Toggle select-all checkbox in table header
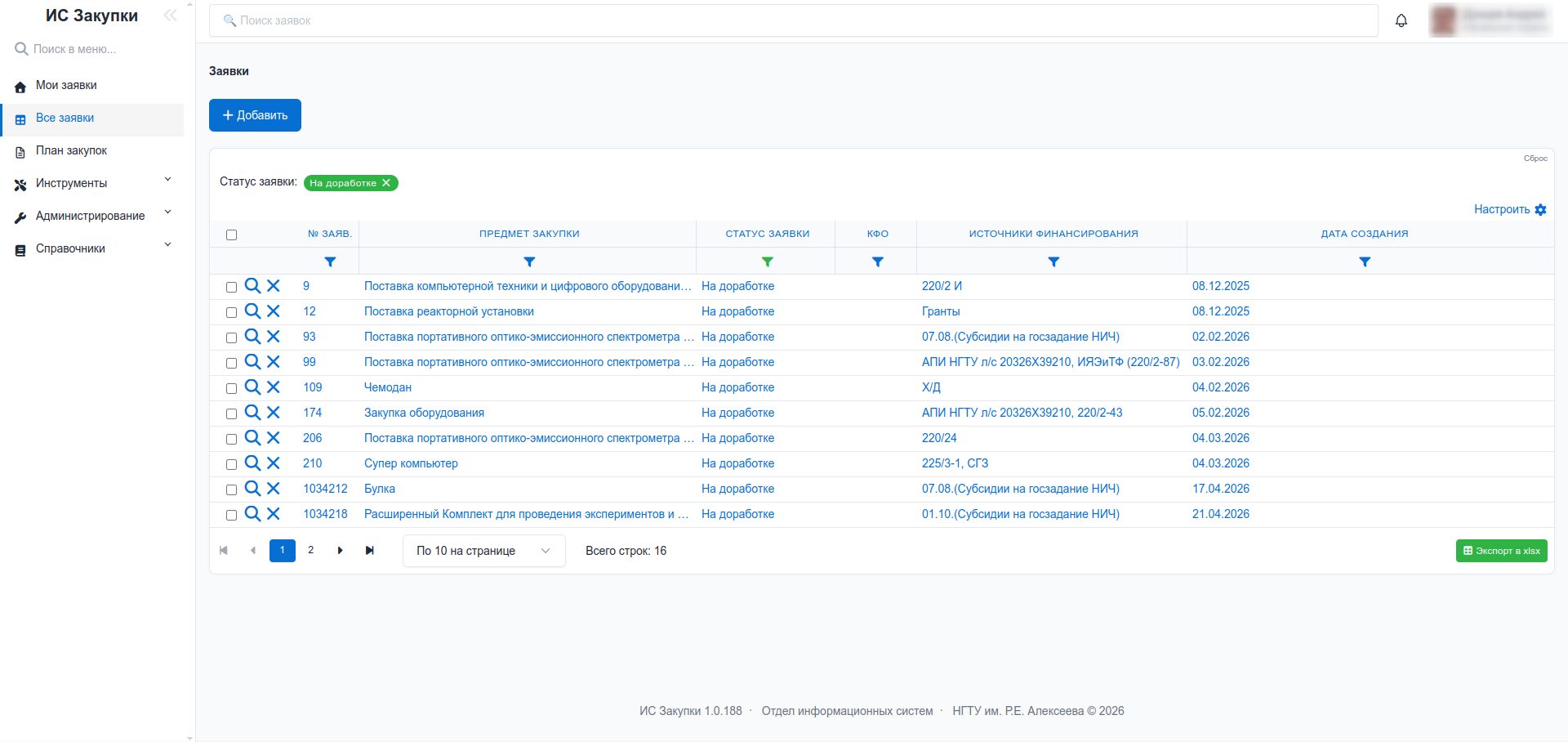Image resolution: width=1568 pixels, height=742 pixels. pyautogui.click(x=232, y=235)
